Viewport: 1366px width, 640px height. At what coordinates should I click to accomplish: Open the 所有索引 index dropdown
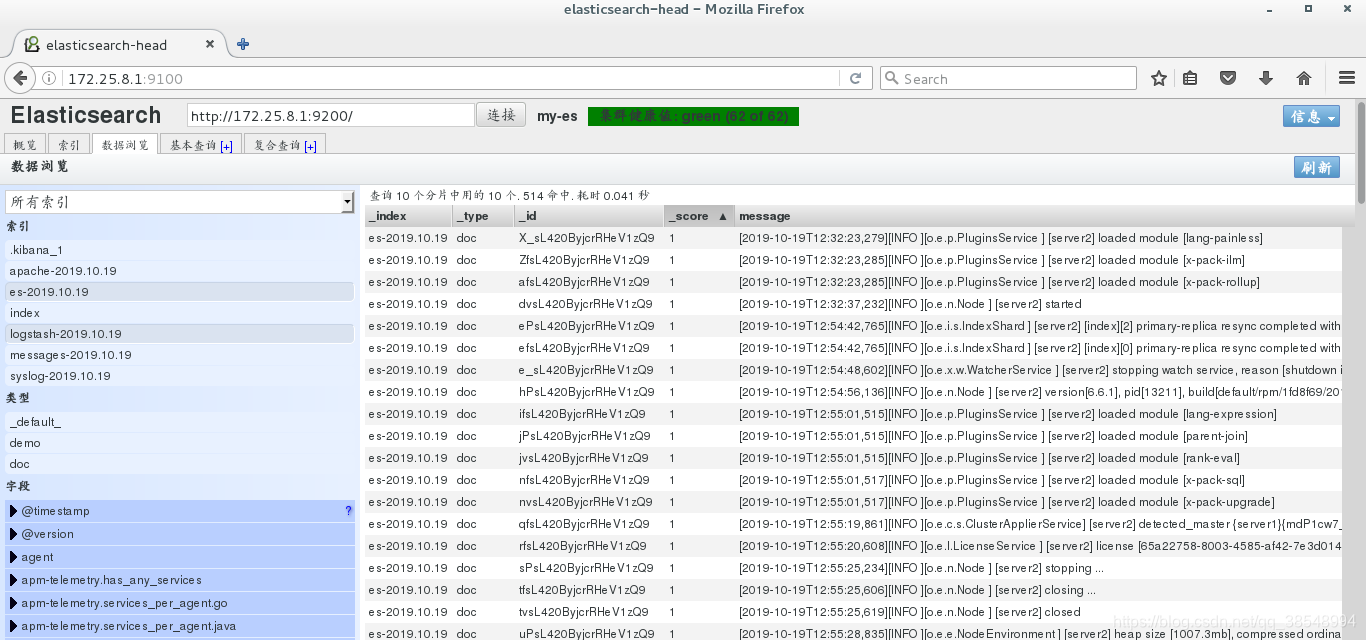point(180,202)
